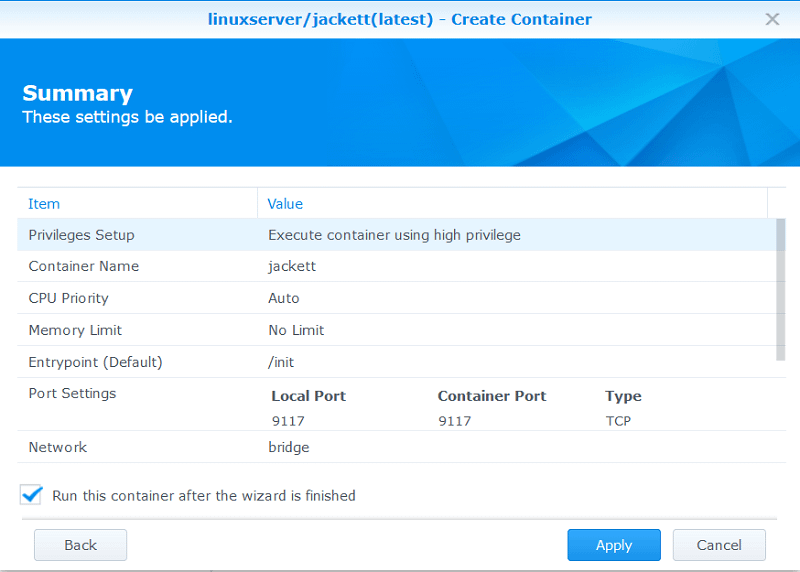Screen dimensions: 800x572
Task: Click the Local Port header text
Action: (x=309, y=396)
